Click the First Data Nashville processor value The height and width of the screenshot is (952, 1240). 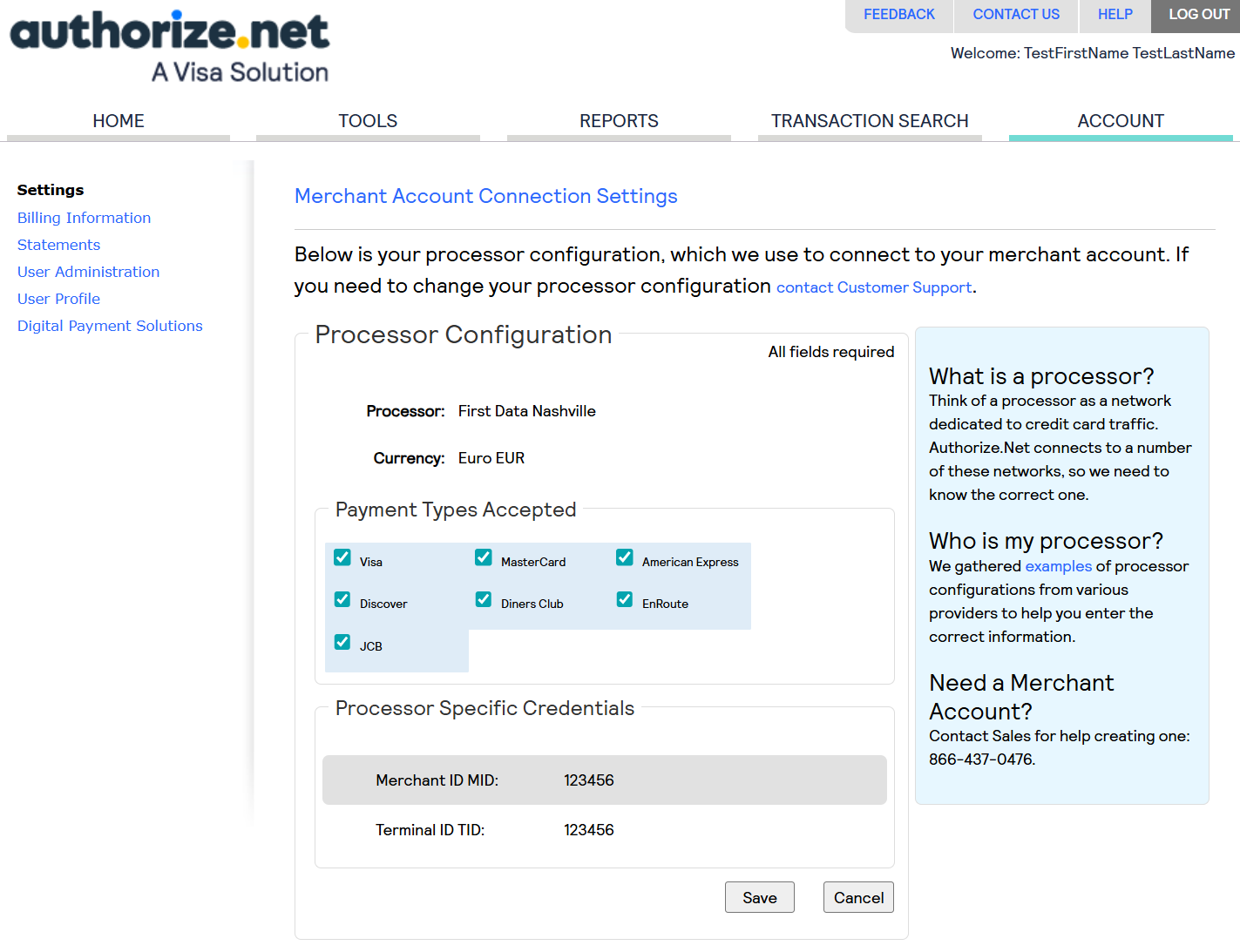[527, 411]
